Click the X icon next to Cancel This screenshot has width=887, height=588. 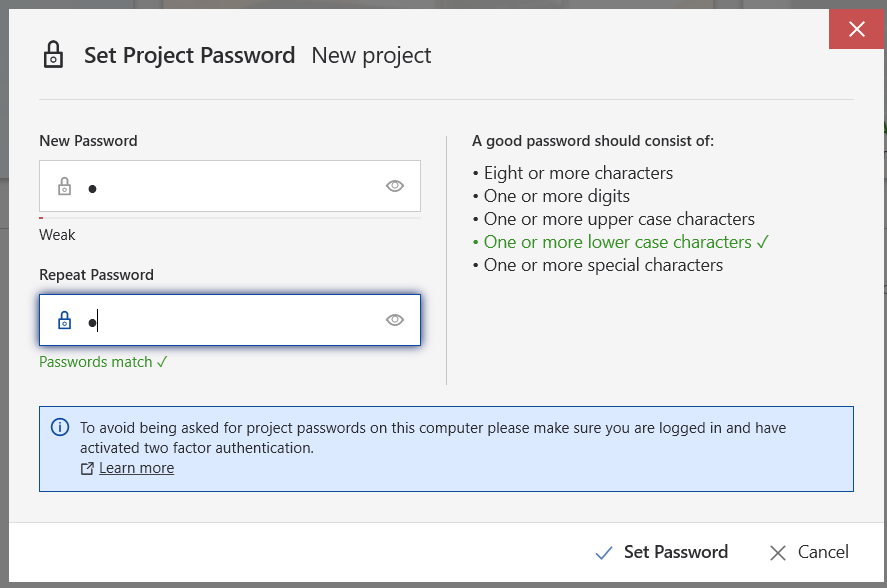click(x=778, y=553)
